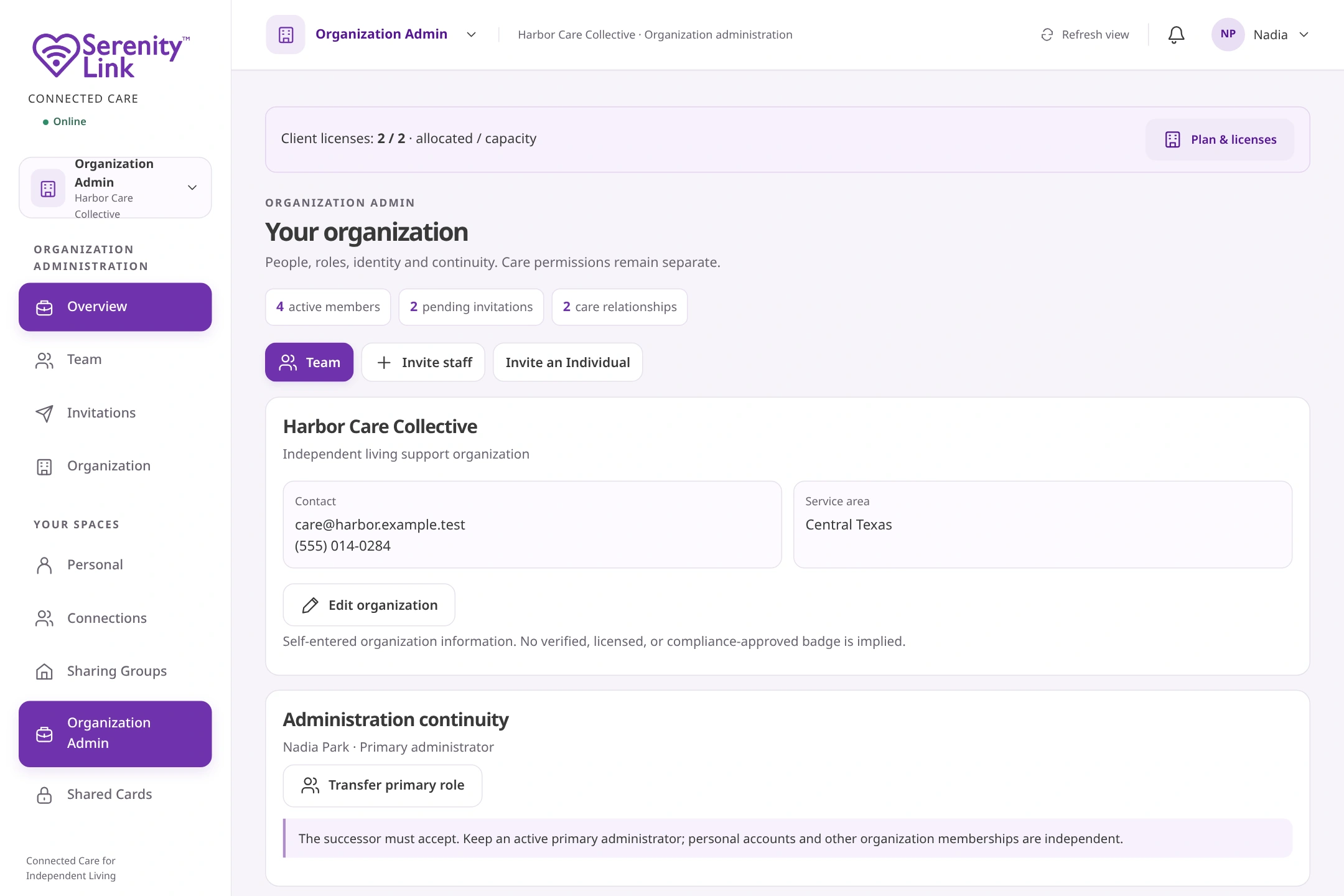Click the building icon beside header Organization Admin
Screen dimensions: 1344x896
pos(286,34)
